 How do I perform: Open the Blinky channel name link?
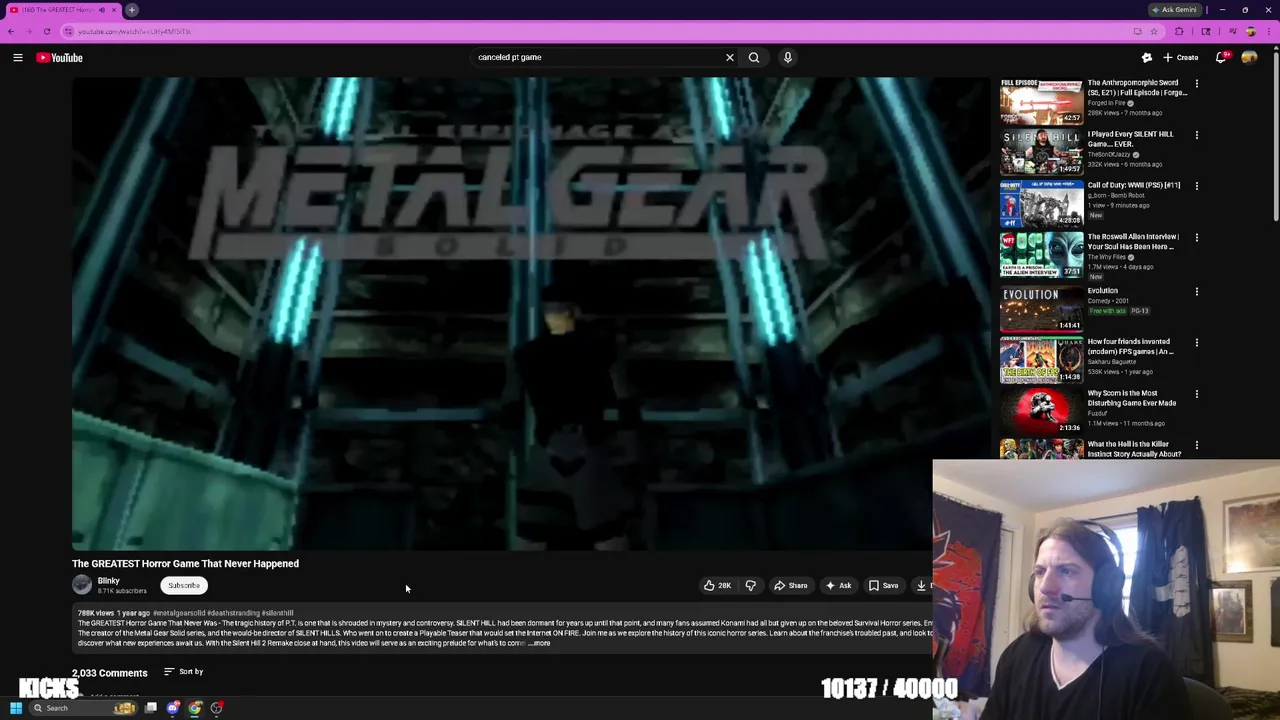108,581
